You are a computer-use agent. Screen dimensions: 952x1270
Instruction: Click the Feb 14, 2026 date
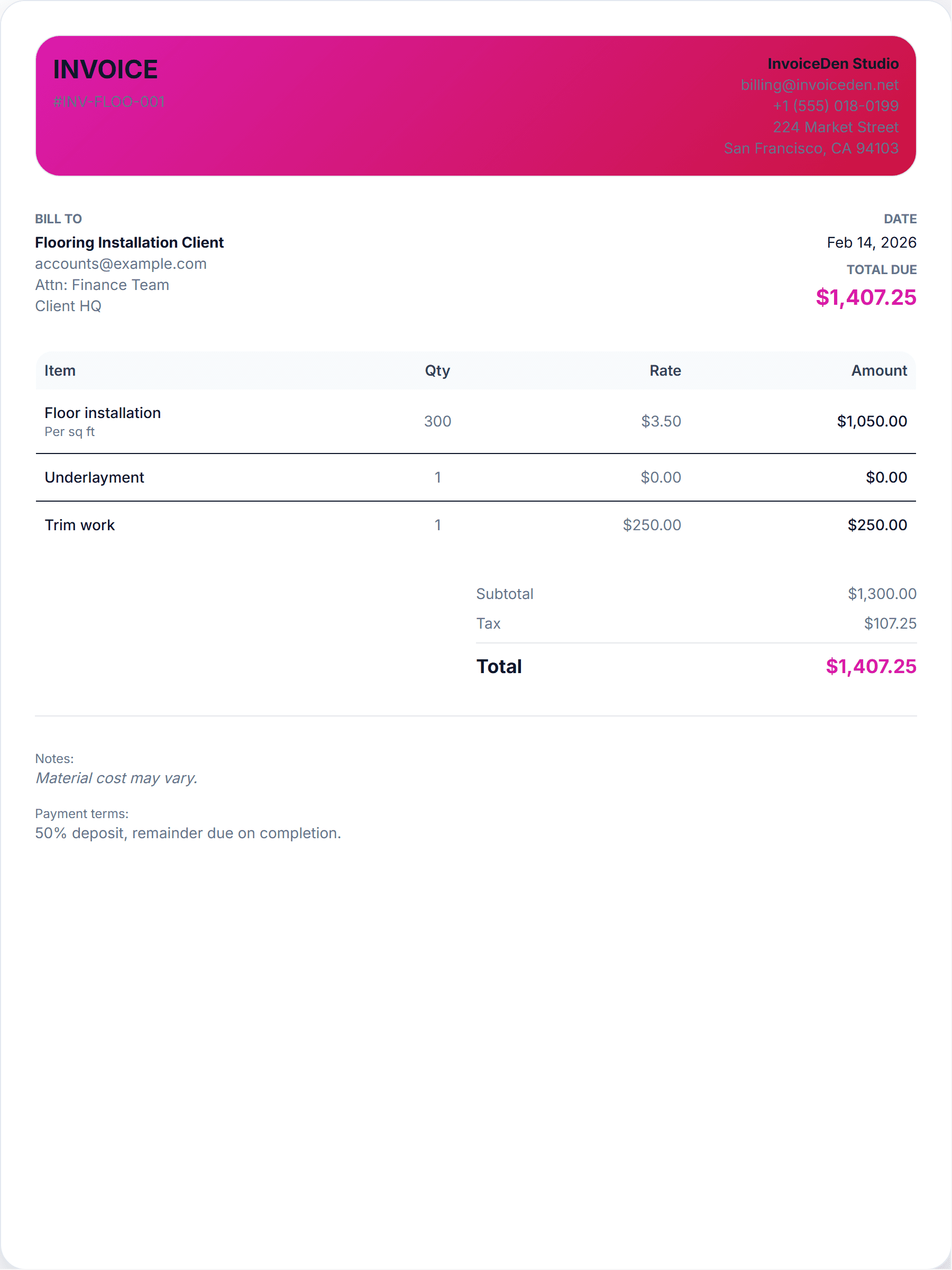[x=871, y=242]
